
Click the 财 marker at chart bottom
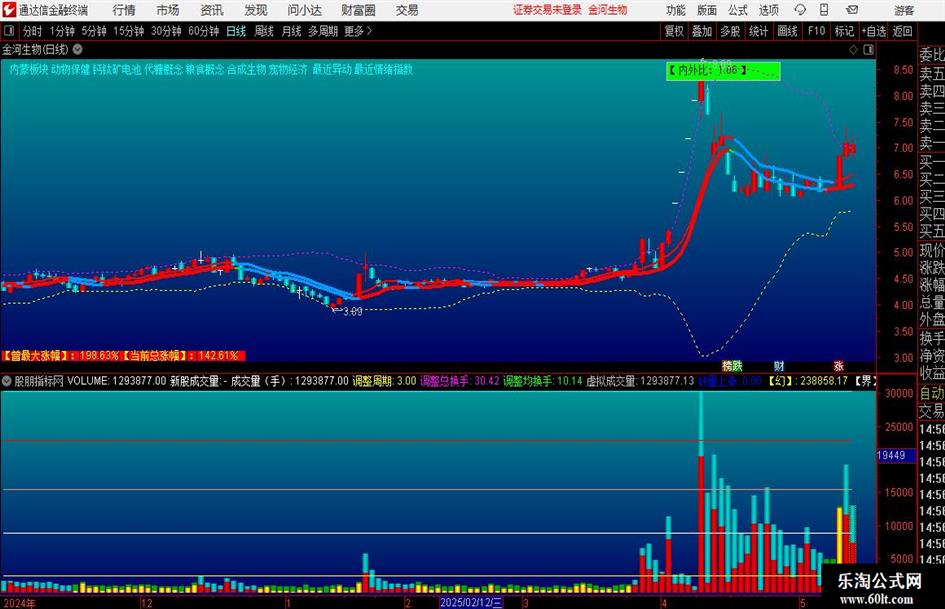point(779,365)
